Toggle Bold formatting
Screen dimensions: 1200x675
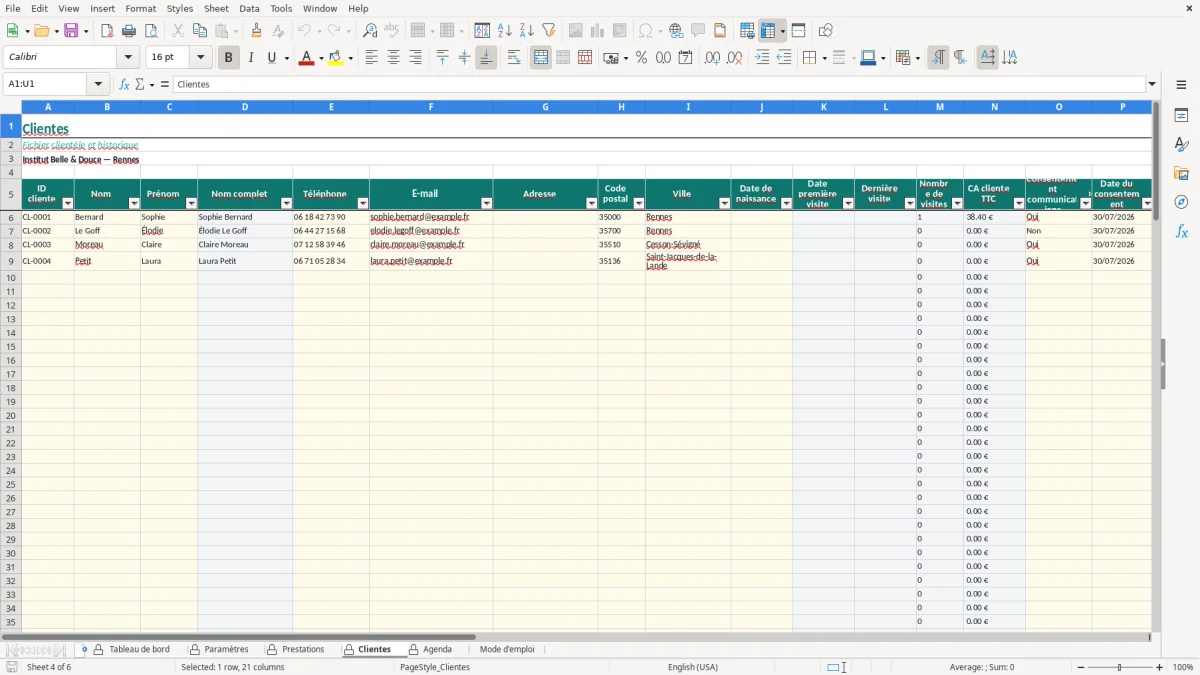[x=228, y=58]
